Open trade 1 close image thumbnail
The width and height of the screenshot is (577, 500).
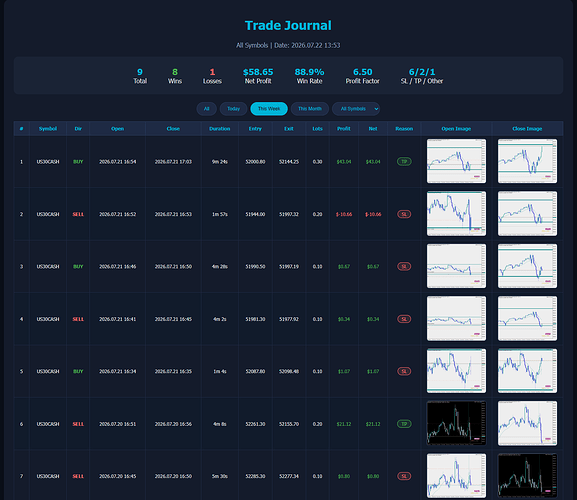527,161
